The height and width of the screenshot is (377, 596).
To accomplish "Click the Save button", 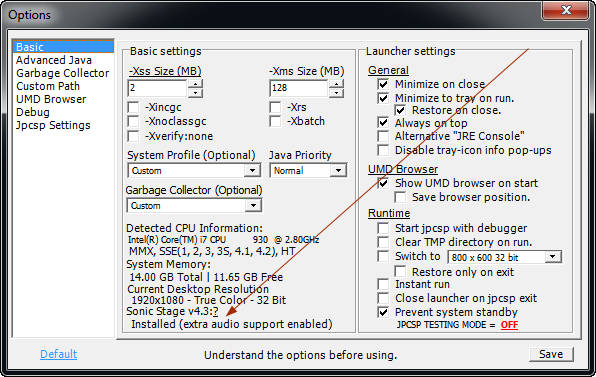I will 551,354.
